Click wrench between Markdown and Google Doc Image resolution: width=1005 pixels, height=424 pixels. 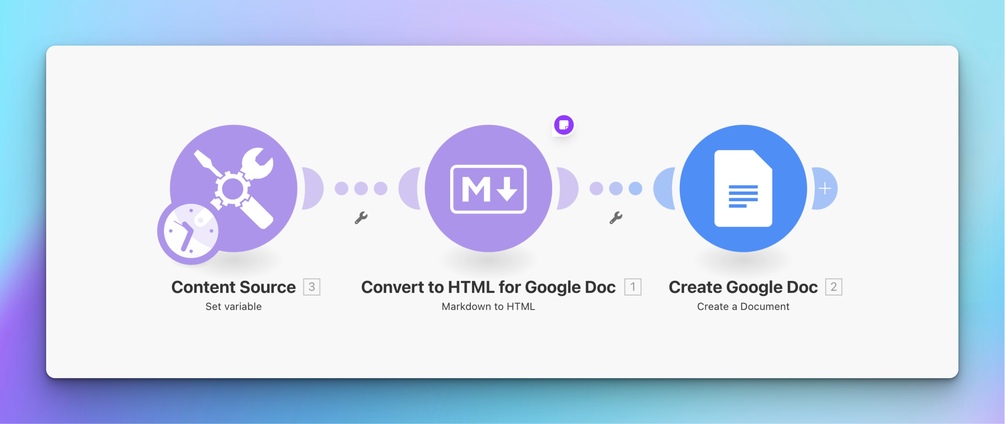tap(616, 218)
